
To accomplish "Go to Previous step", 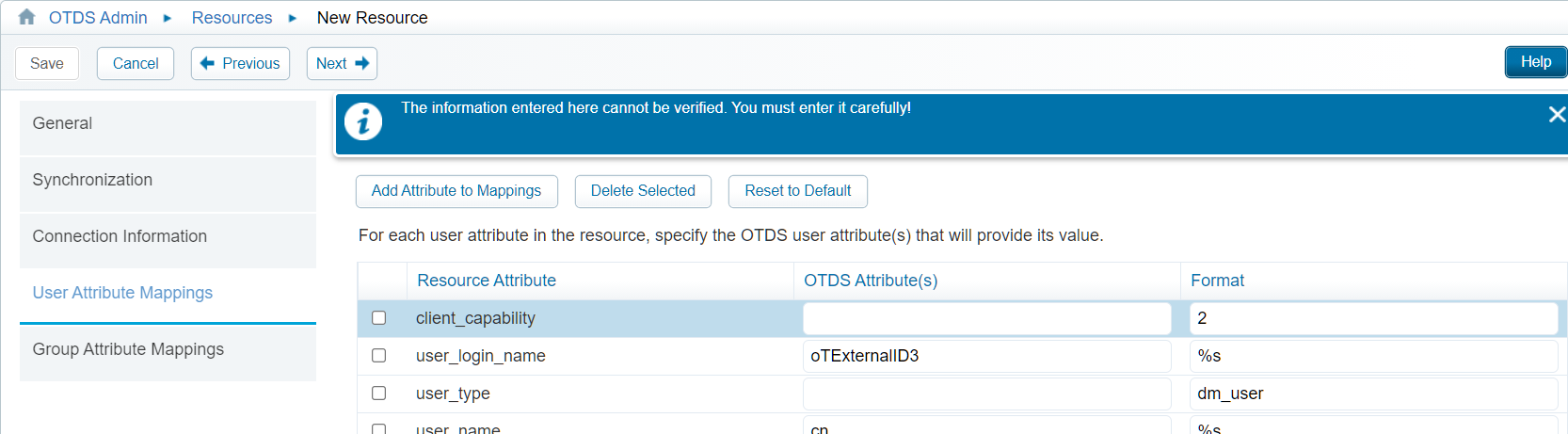I will tap(240, 63).
